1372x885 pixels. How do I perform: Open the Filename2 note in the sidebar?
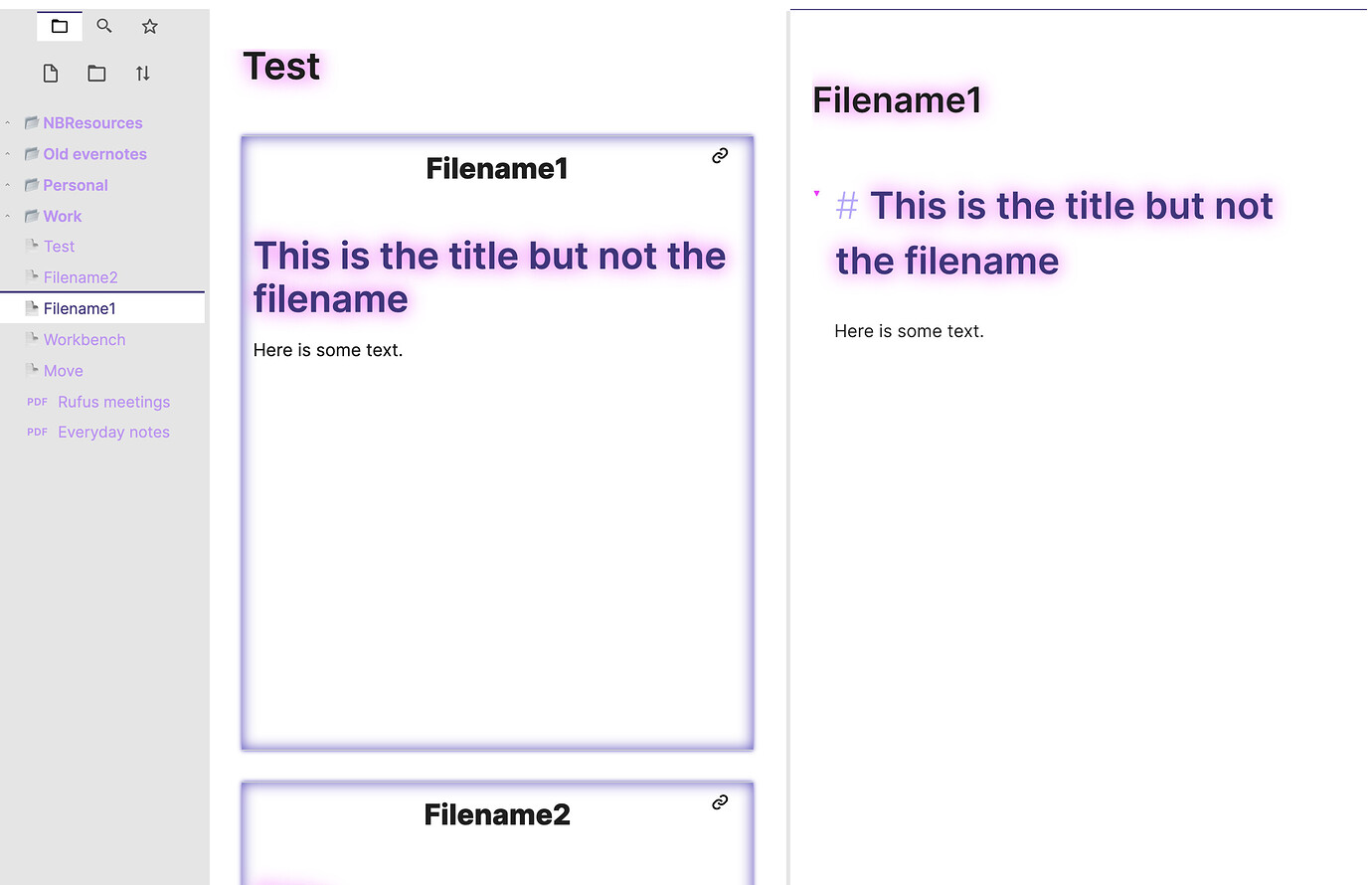point(81,277)
